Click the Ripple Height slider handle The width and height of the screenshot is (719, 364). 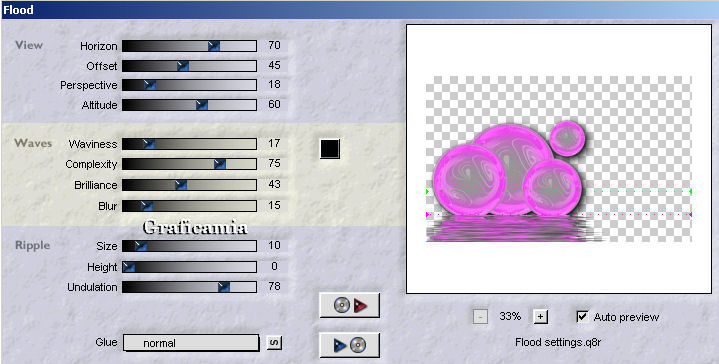pyautogui.click(x=129, y=267)
